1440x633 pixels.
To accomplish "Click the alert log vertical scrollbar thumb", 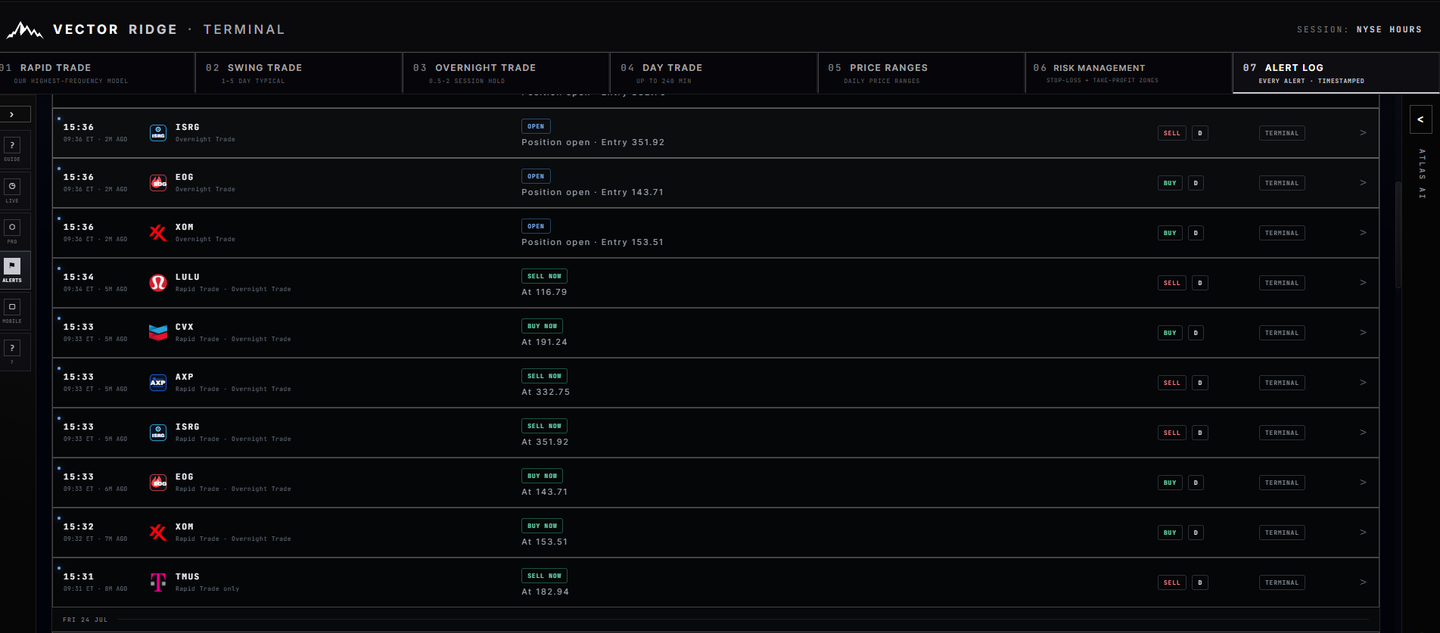I will coord(1399,236).
